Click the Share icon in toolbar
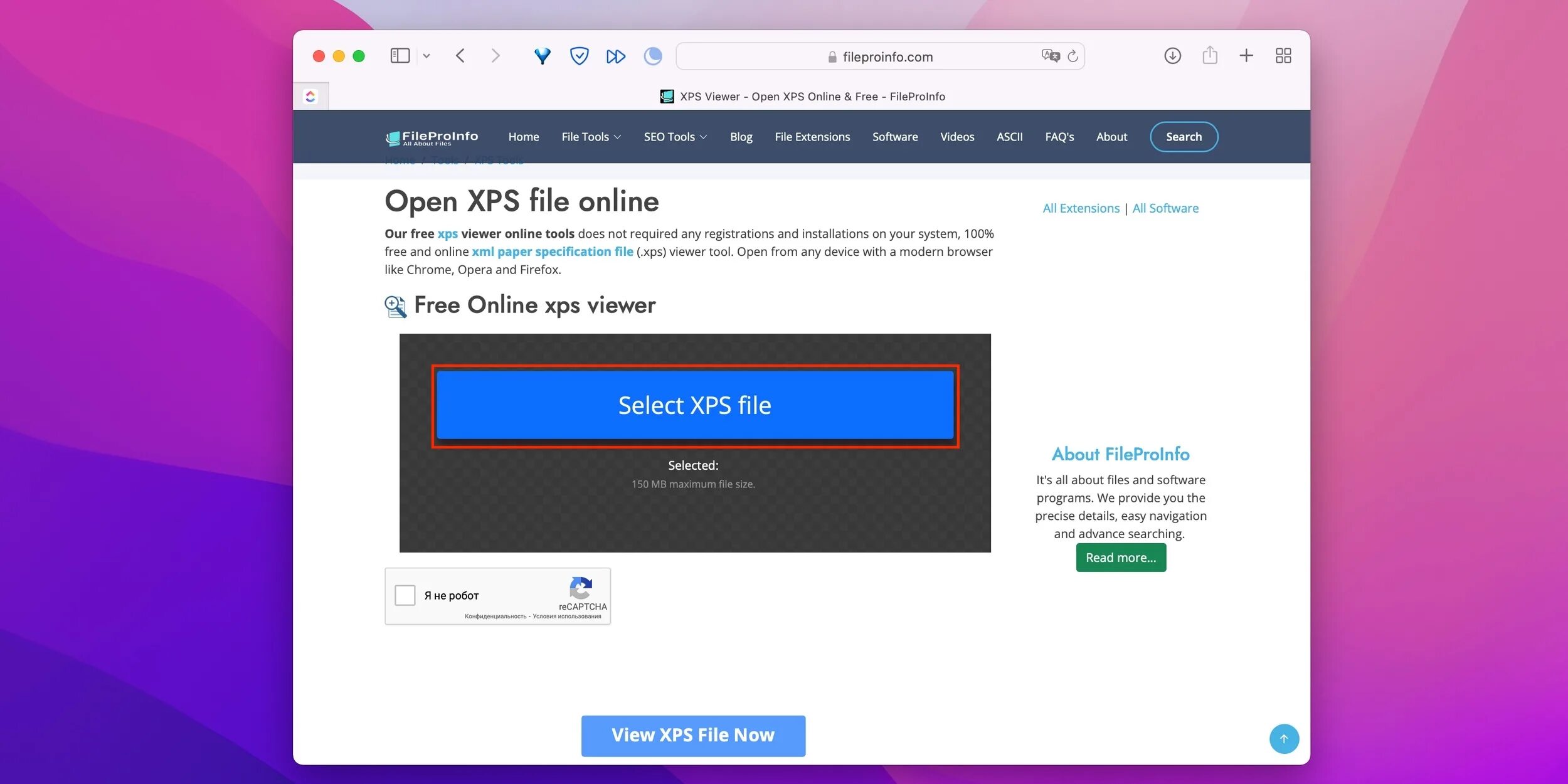Viewport: 1568px width, 784px height. click(x=1210, y=56)
